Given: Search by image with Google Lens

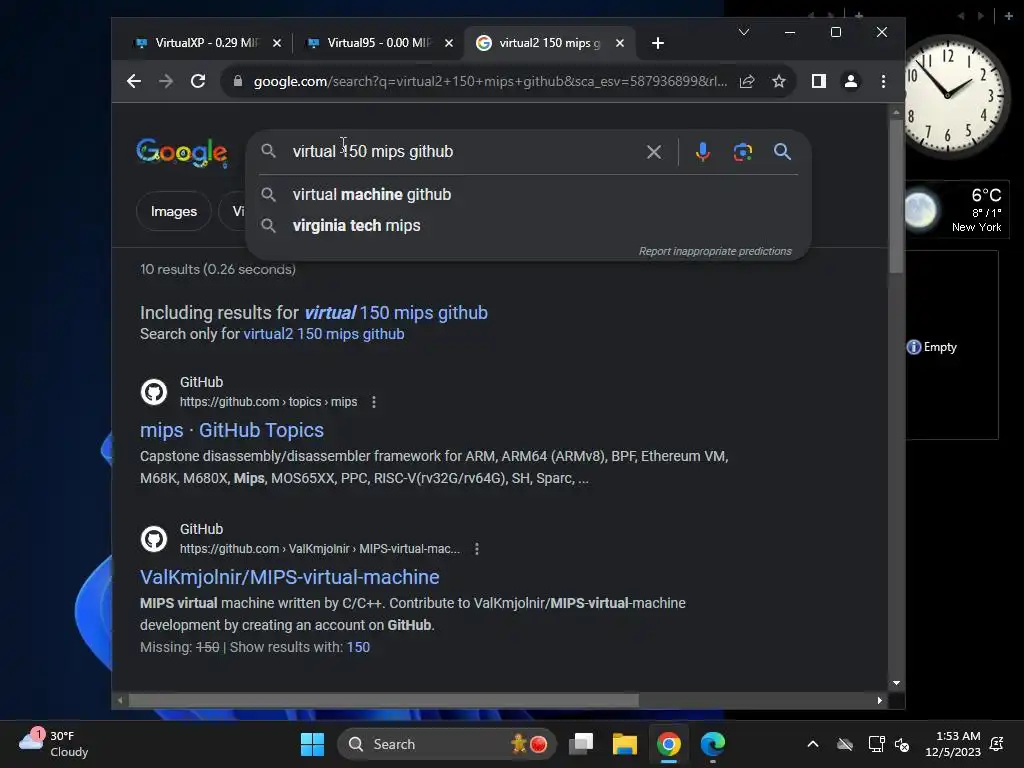Looking at the screenshot, I should point(743,152).
